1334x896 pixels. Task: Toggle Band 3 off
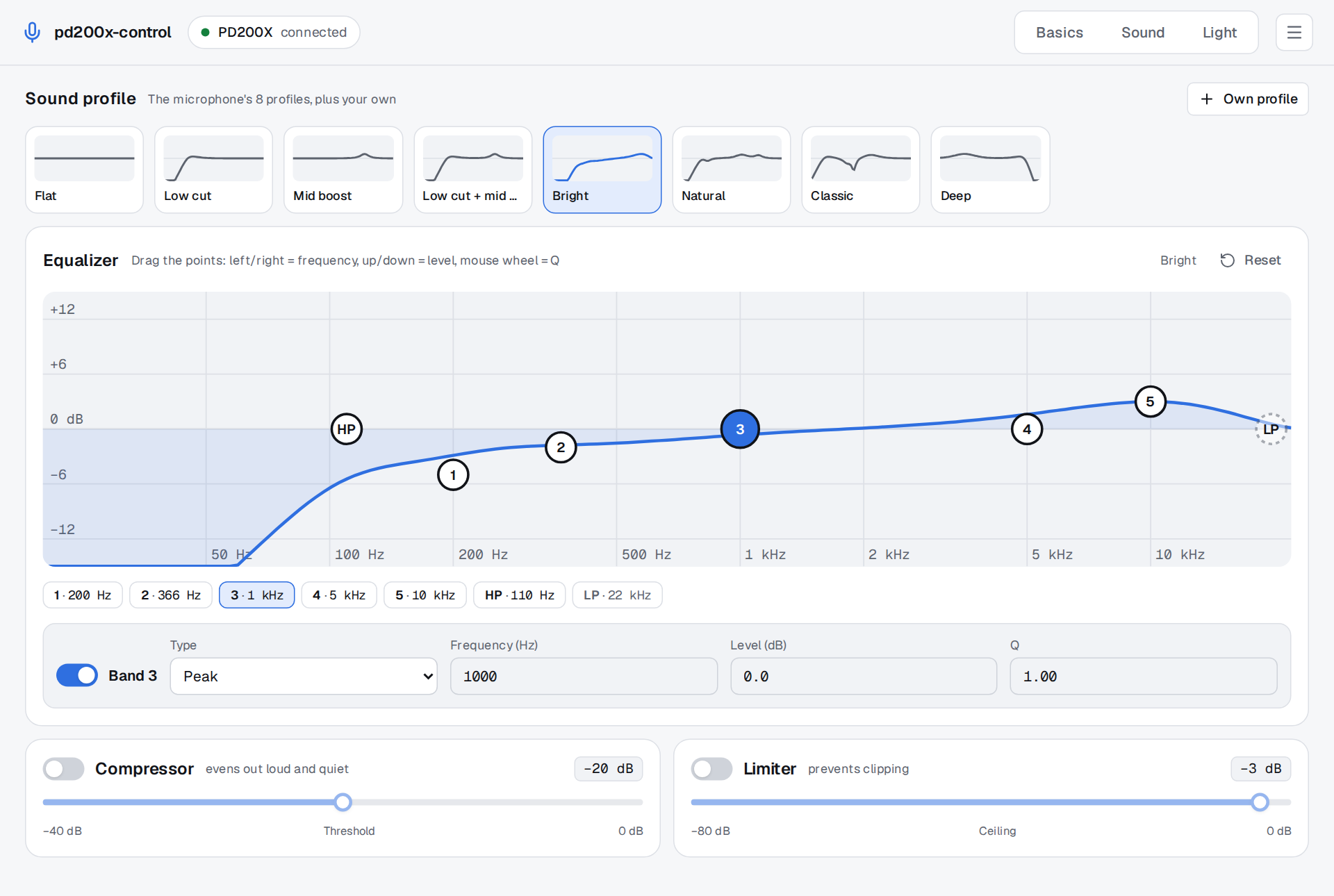(x=77, y=676)
